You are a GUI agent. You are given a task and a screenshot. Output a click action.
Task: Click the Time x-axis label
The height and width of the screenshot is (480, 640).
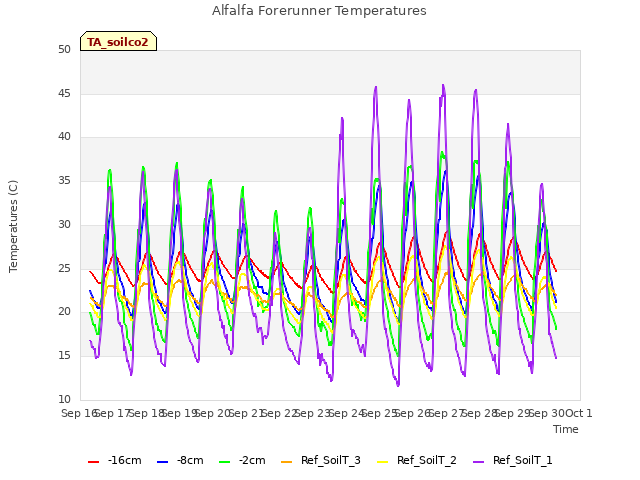tap(566, 429)
